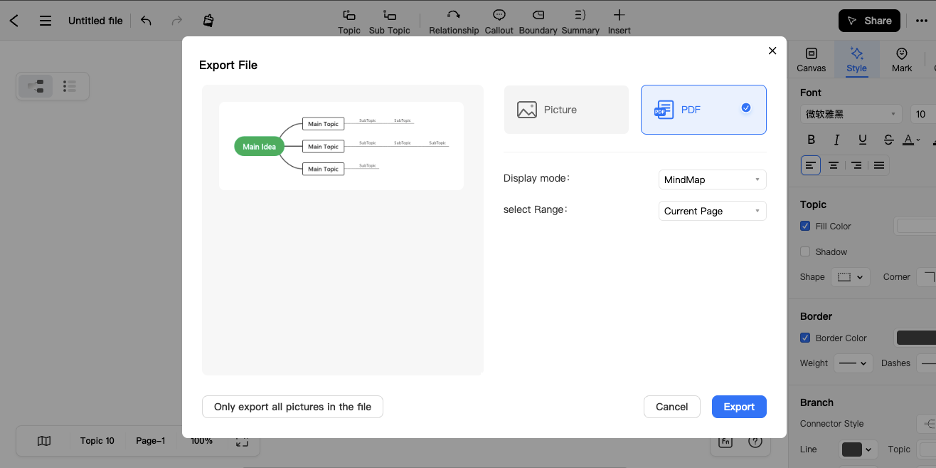Toggle the Border Color checkbox
Image resolution: width=936 pixels, height=468 pixels.
point(805,338)
